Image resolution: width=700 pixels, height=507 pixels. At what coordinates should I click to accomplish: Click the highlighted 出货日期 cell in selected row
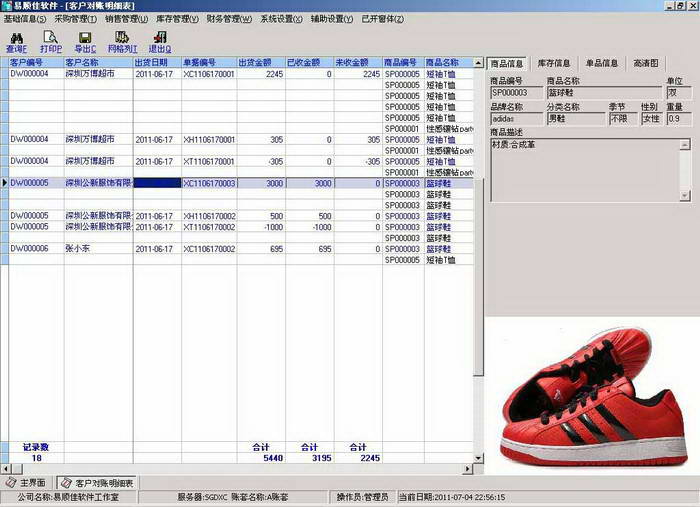tap(157, 183)
